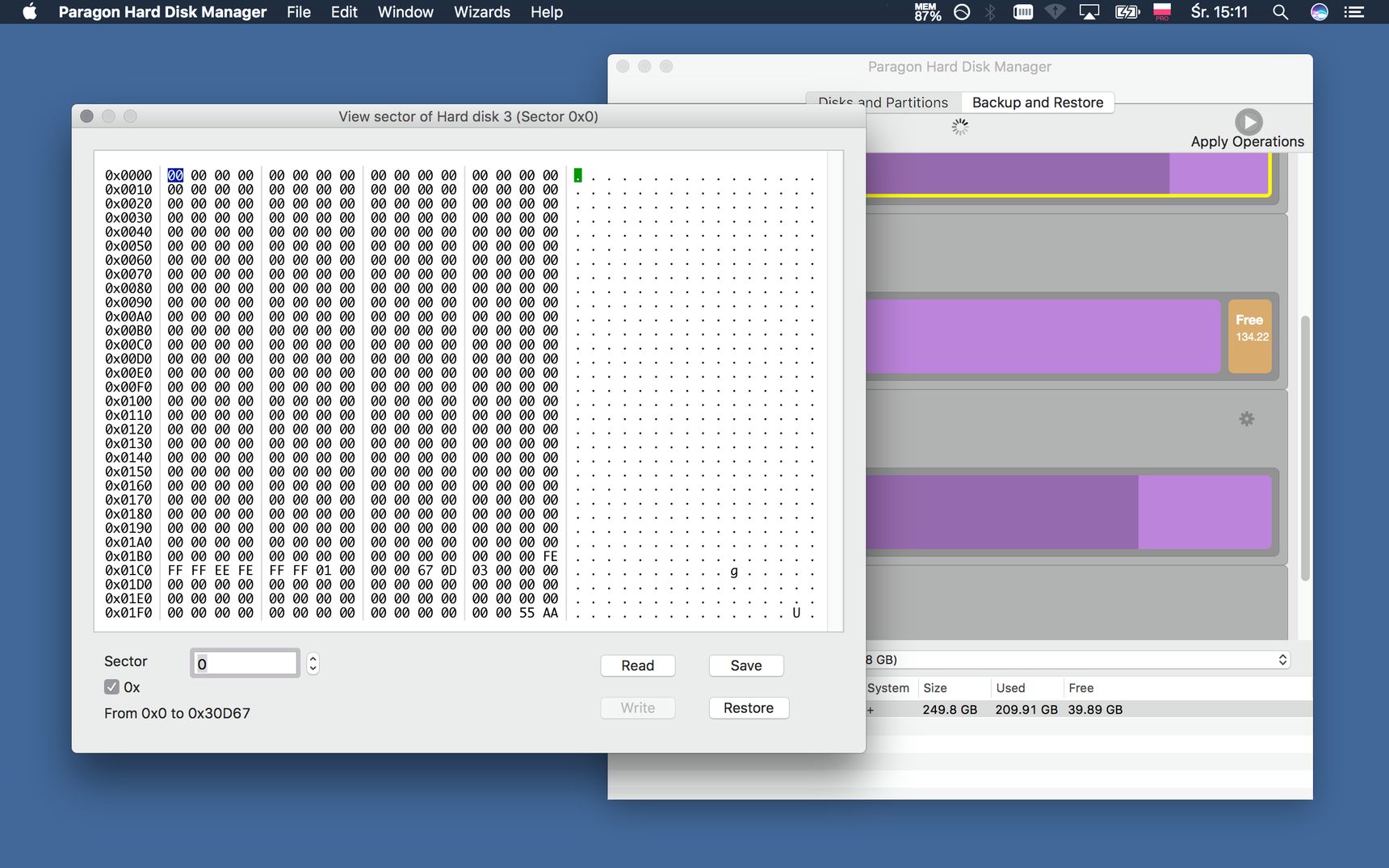
Task: Click the keyboard viewer menu bar icon
Action: click(x=1023, y=12)
